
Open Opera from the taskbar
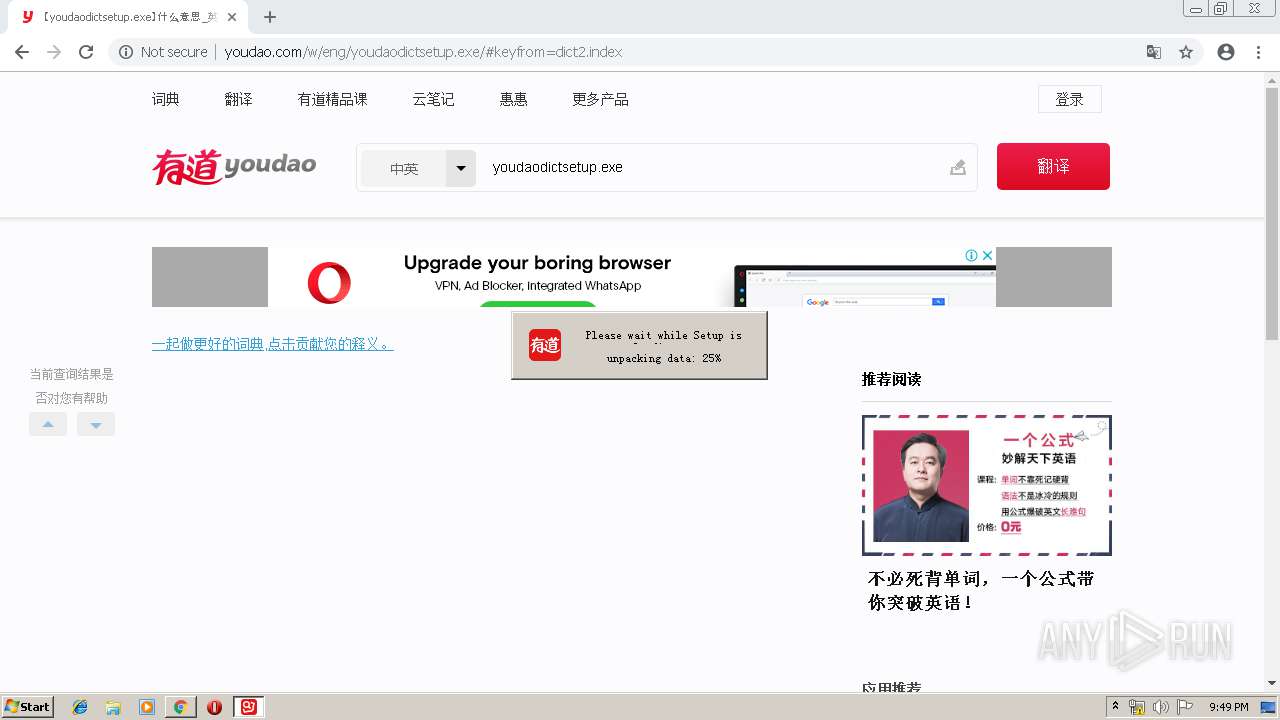214,707
